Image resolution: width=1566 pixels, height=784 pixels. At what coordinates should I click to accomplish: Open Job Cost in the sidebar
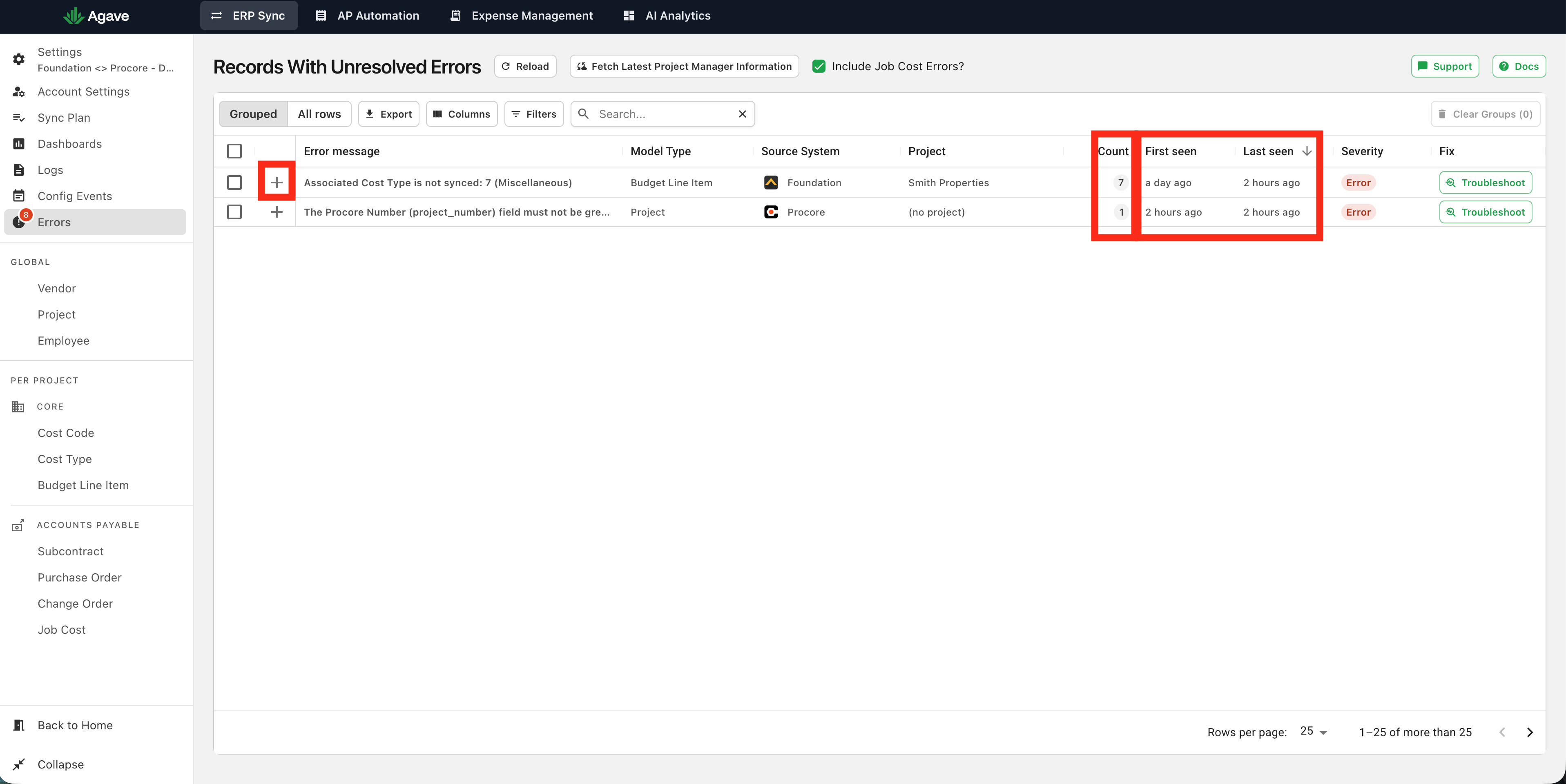(61, 630)
